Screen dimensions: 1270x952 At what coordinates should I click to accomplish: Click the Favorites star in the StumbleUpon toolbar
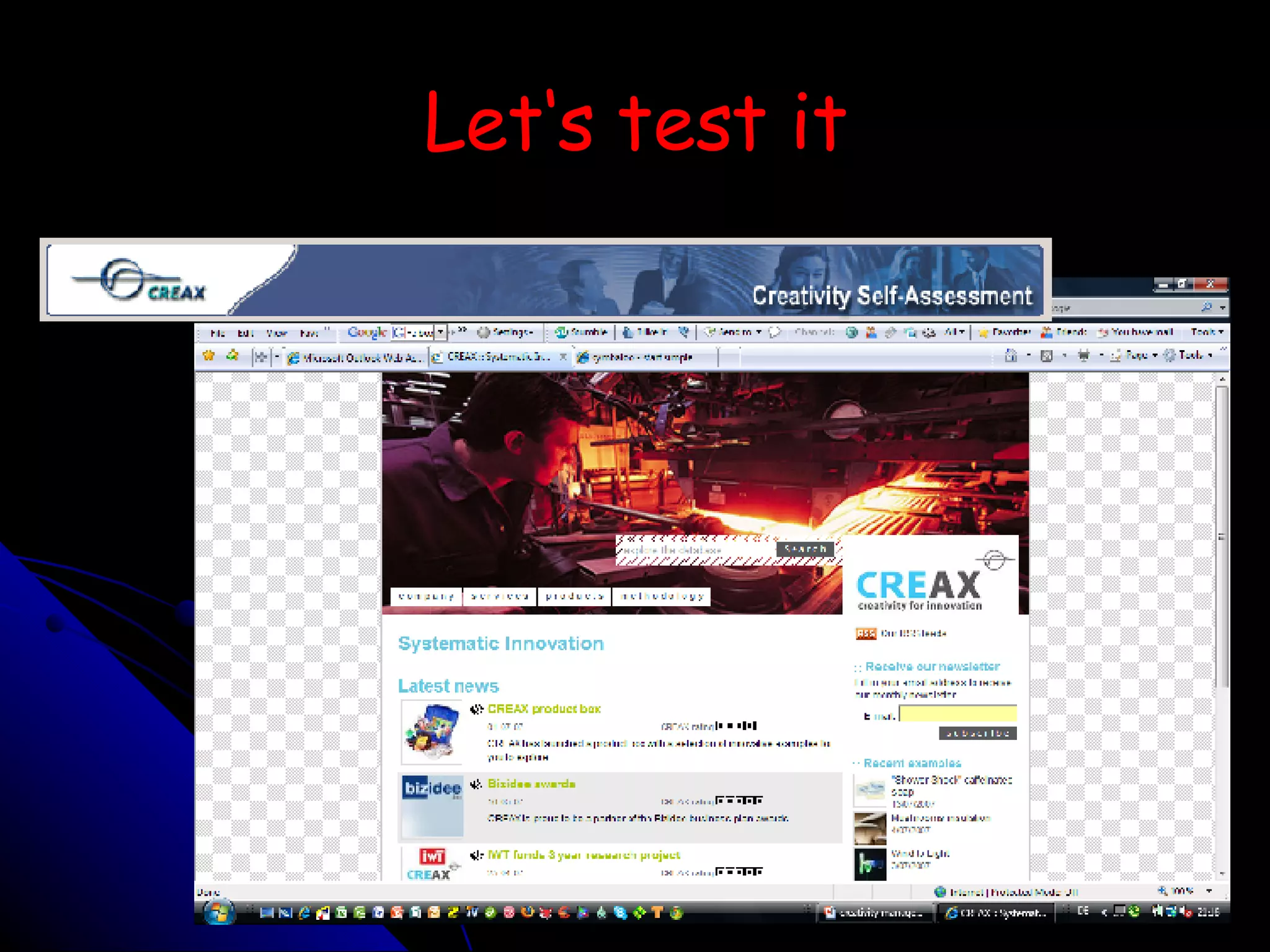(983, 333)
